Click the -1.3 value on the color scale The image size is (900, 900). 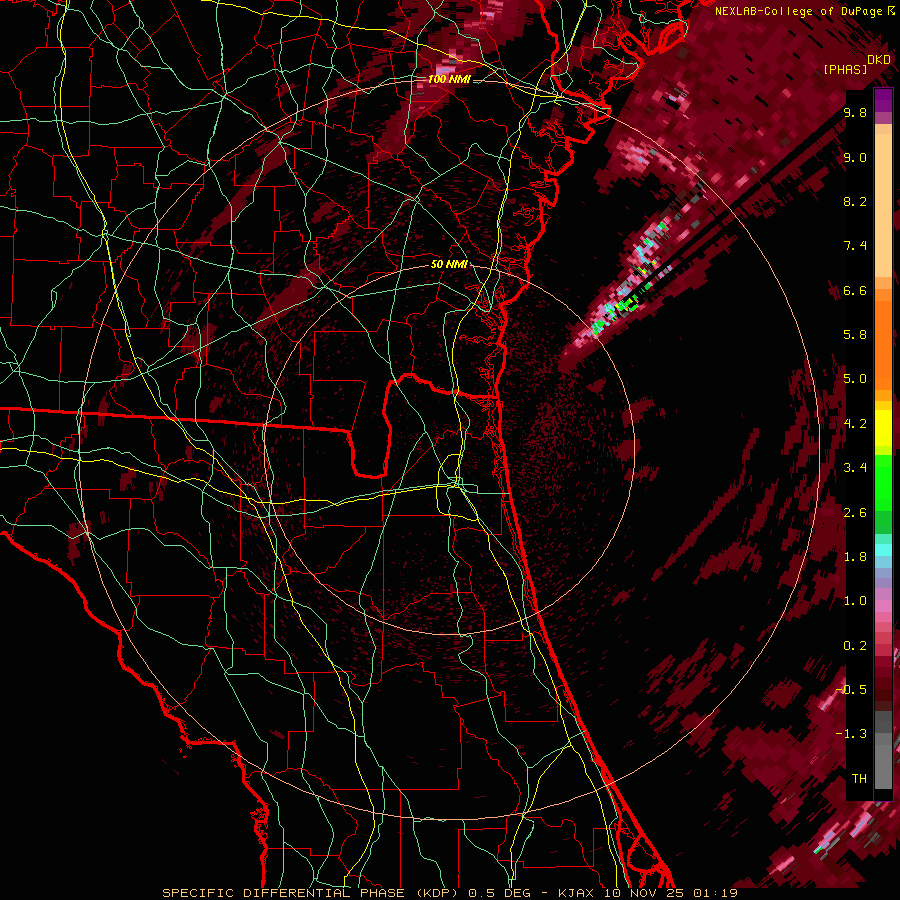pyautogui.click(x=851, y=734)
